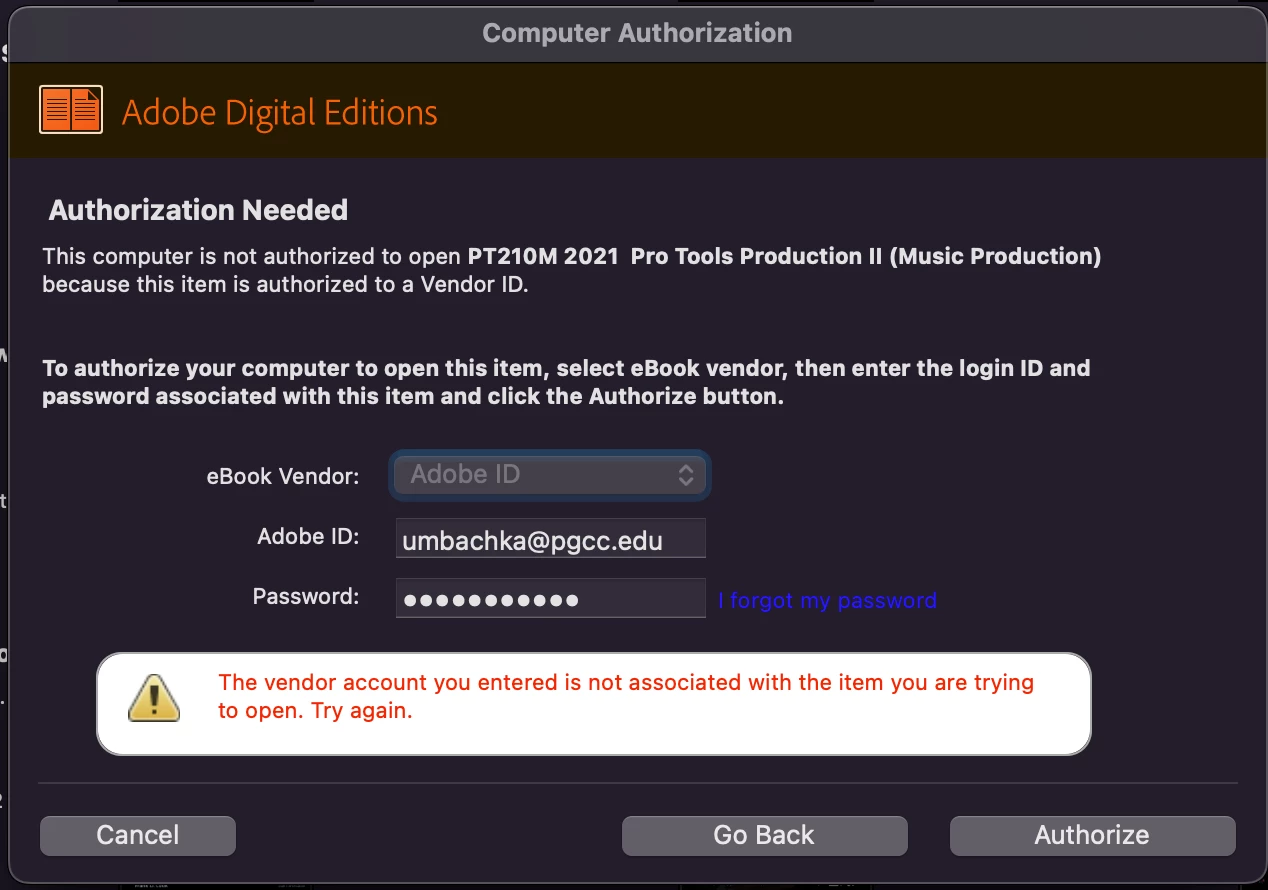Click the 'Adobe Digital Editions' title text

tap(280, 112)
